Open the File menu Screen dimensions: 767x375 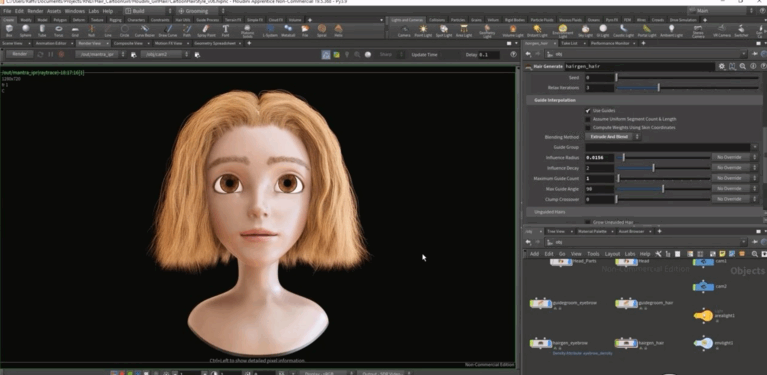7,11
